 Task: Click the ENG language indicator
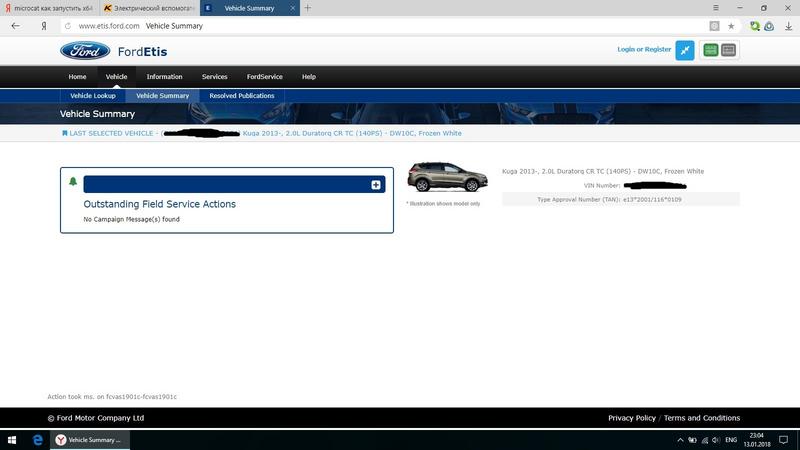[731, 440]
